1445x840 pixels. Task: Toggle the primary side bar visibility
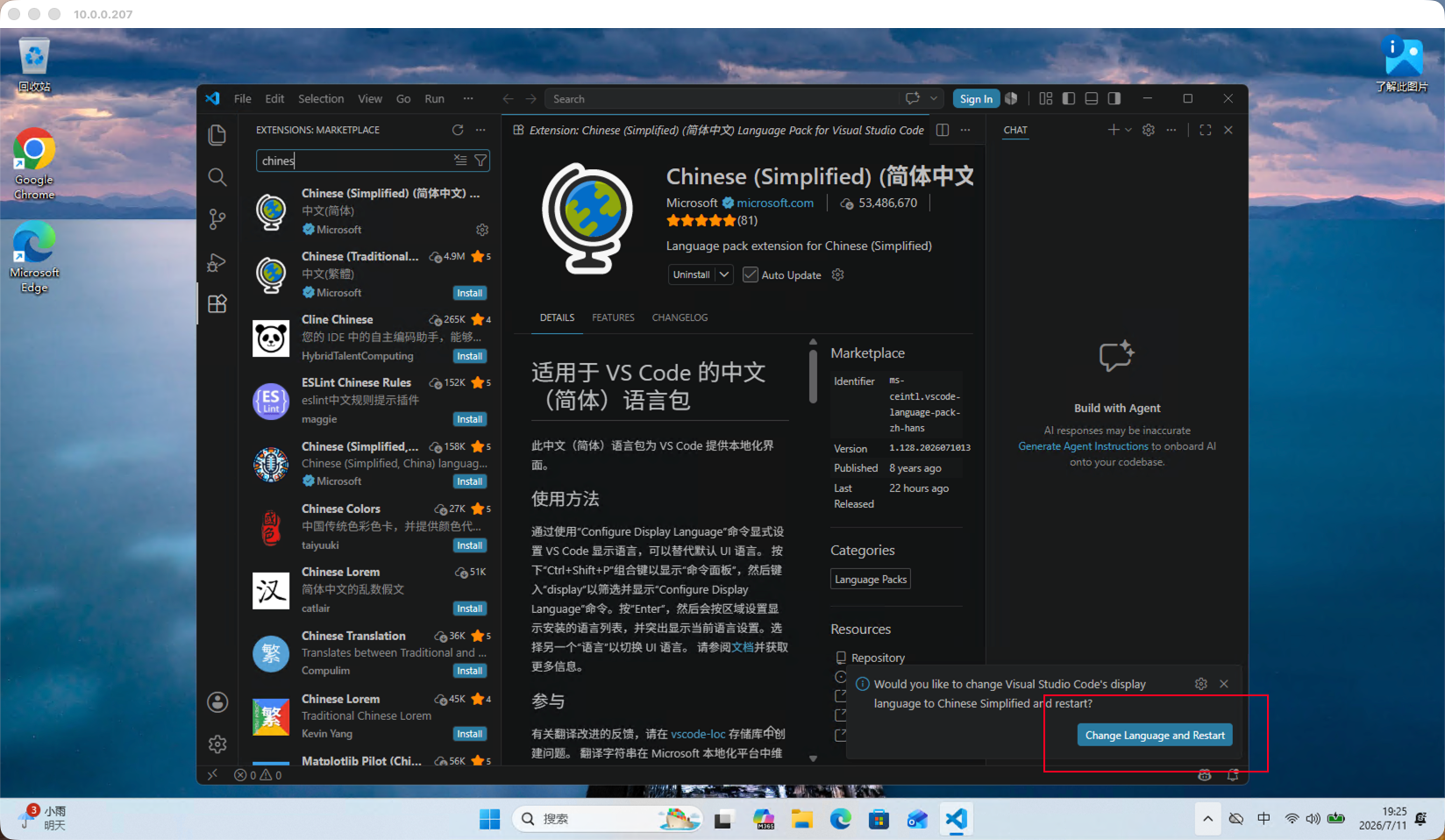1069,99
